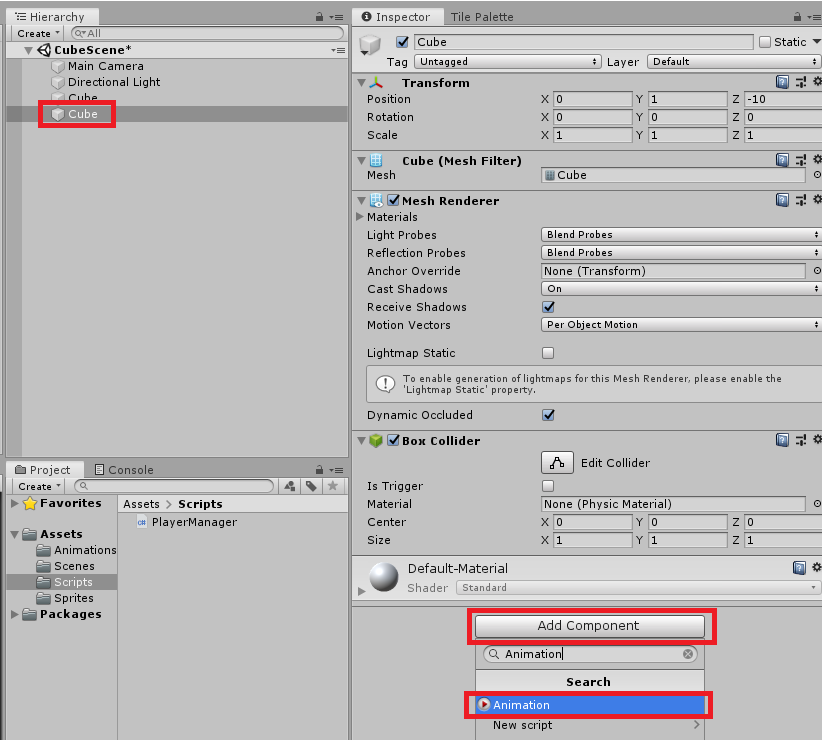Open Hierarchy Create menu button
The image size is (825, 740).
38,33
